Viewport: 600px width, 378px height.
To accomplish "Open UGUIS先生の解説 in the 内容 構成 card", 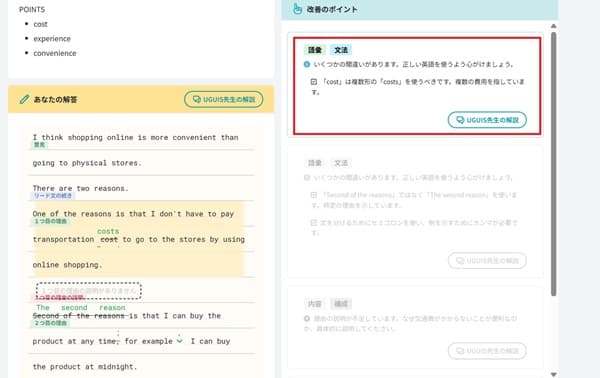I will point(487,351).
